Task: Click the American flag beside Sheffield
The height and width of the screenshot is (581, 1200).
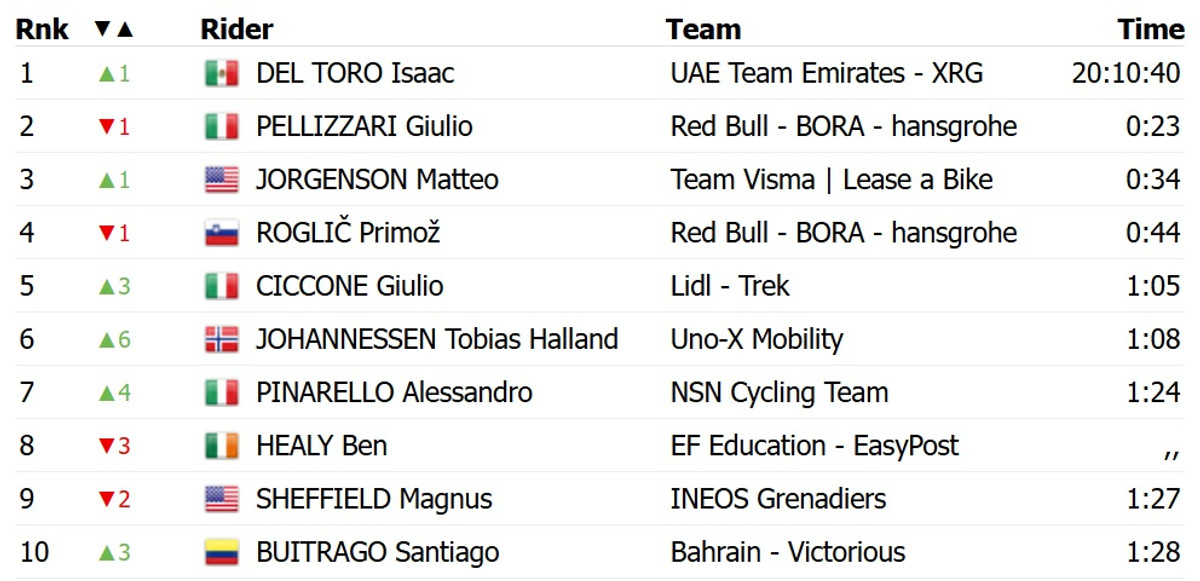Action: point(221,499)
